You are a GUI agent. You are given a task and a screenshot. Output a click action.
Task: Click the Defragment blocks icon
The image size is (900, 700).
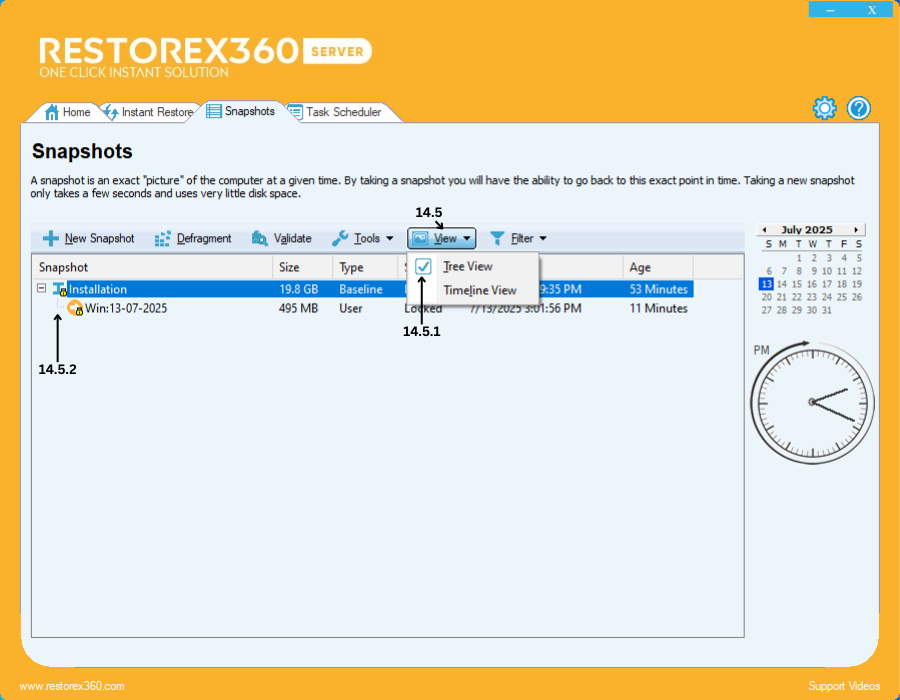pos(162,238)
